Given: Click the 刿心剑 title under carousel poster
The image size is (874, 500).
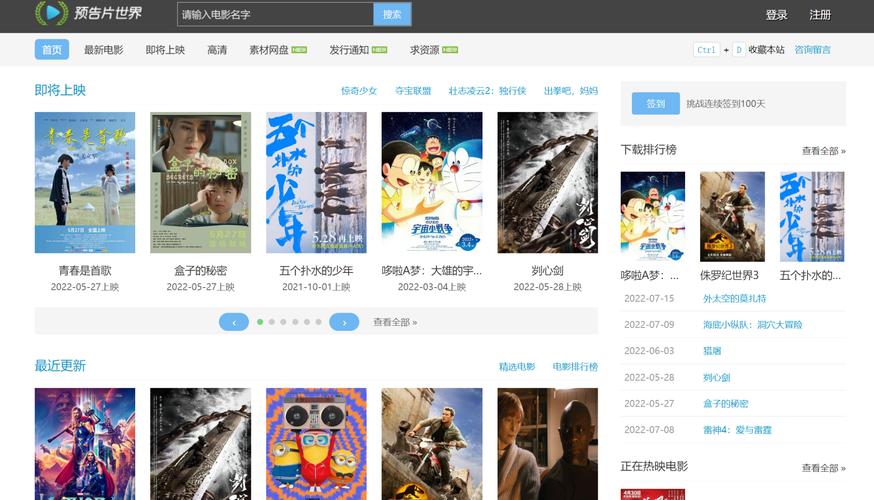Looking at the screenshot, I should point(547,270).
